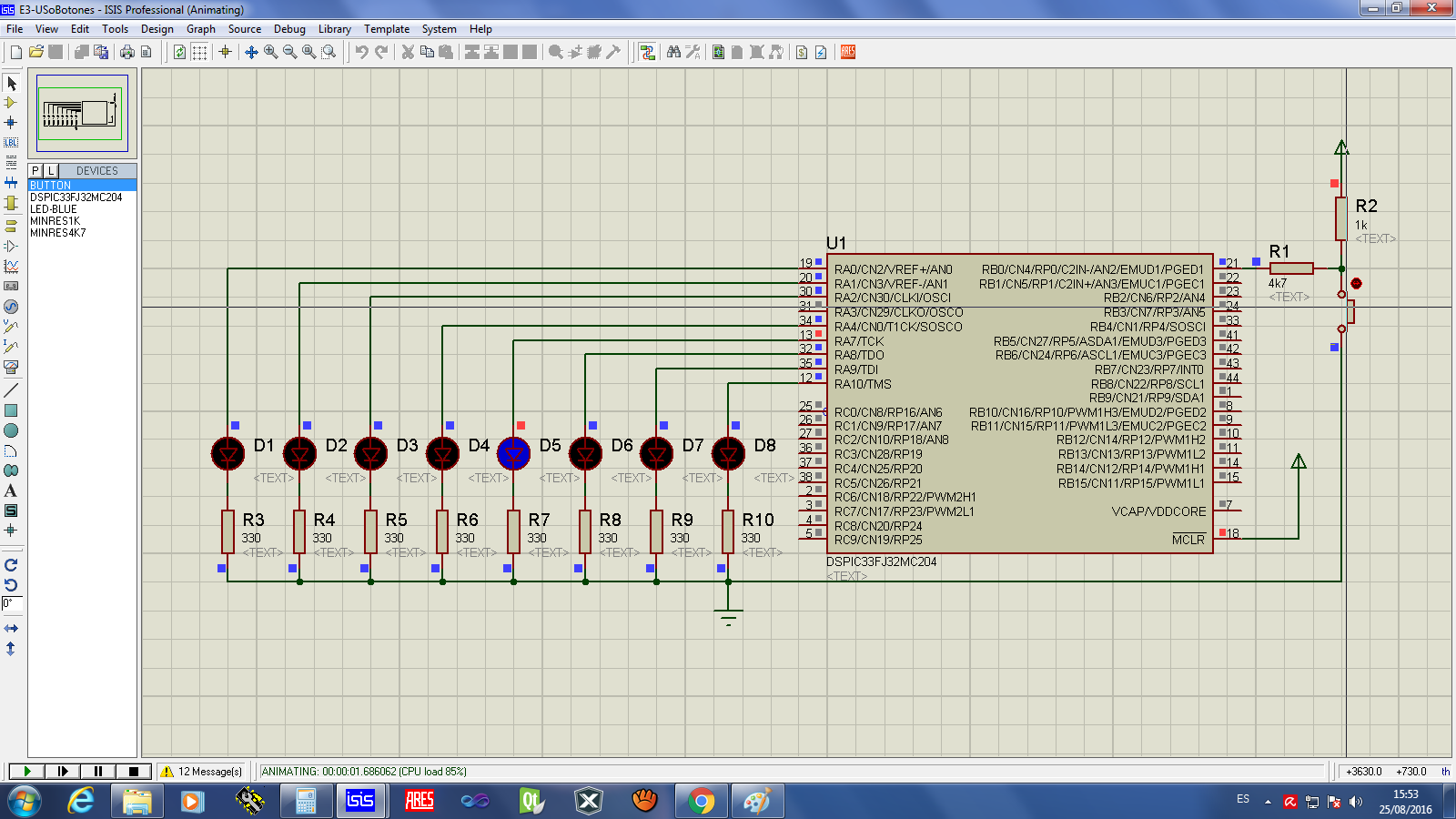Viewport: 1456px width, 819px height.
Task: Choose the subcircuit mode
Action: 11,202
